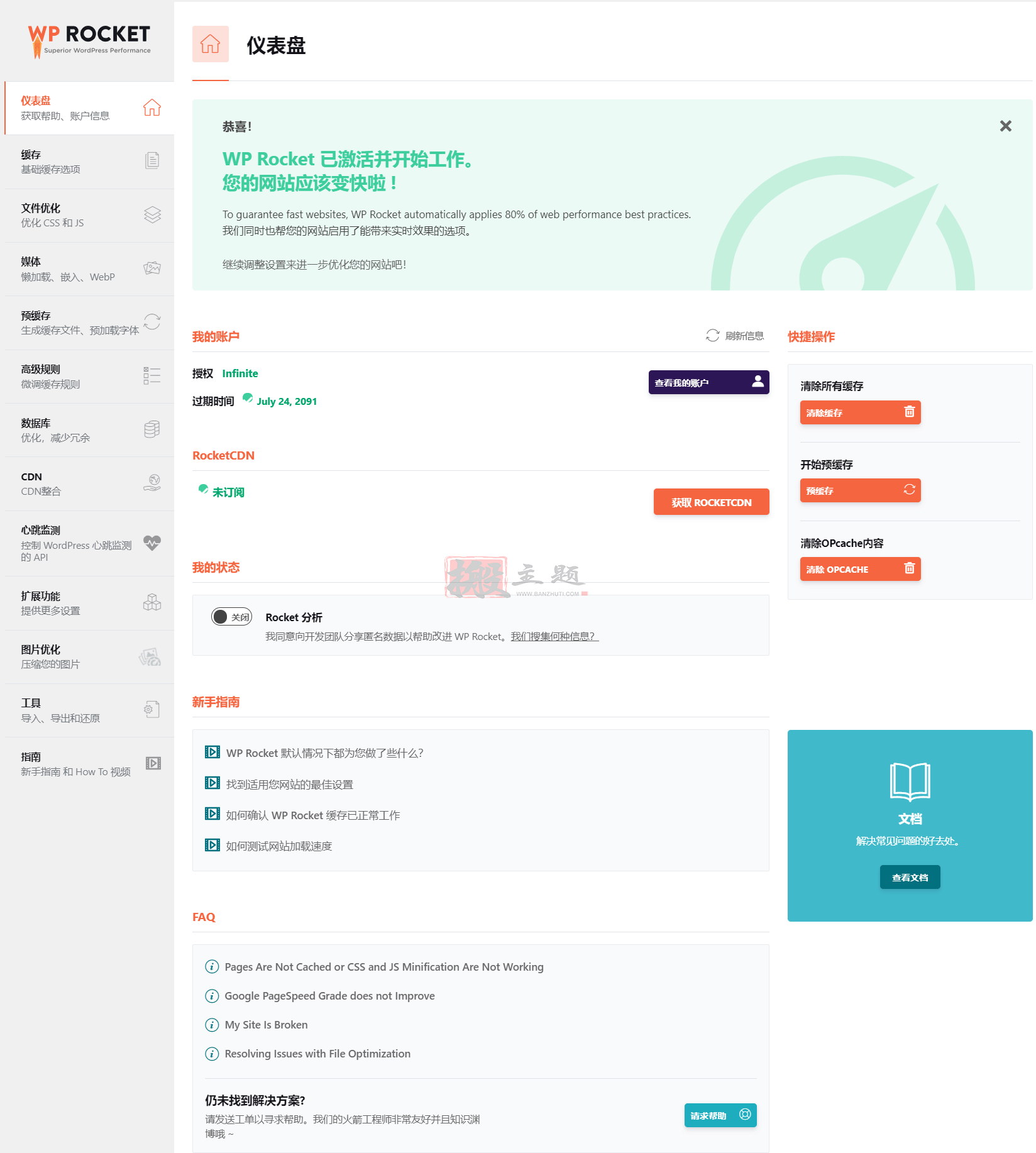
Task: Open 我们搜集何种信息？ link
Action: pyautogui.click(x=554, y=636)
